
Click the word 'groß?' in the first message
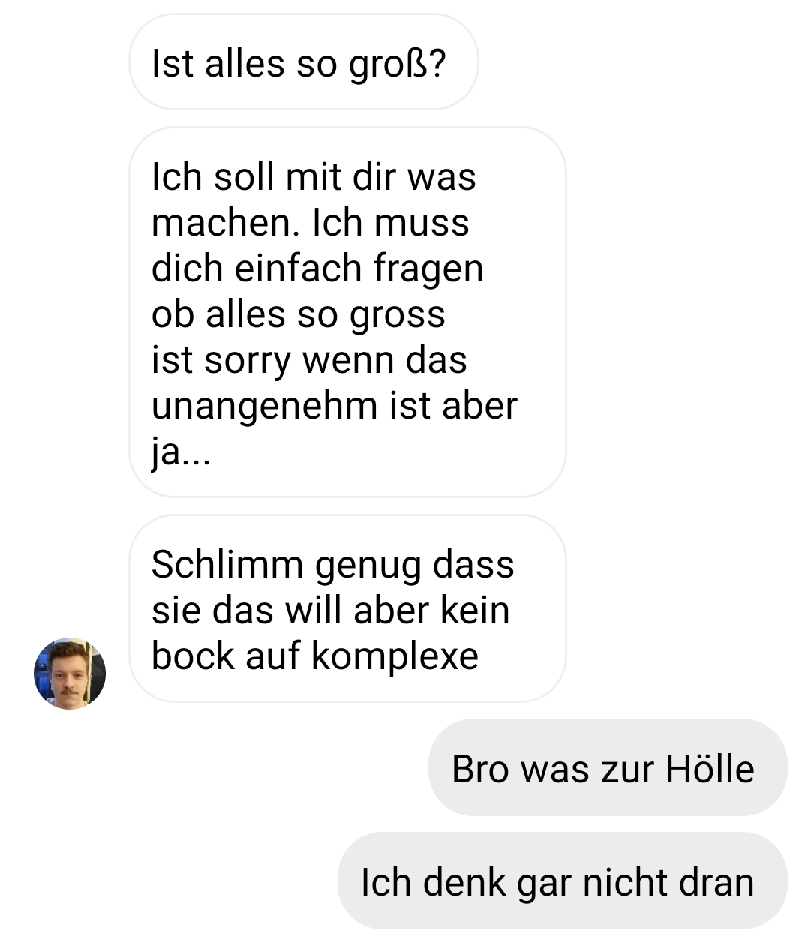398,64
